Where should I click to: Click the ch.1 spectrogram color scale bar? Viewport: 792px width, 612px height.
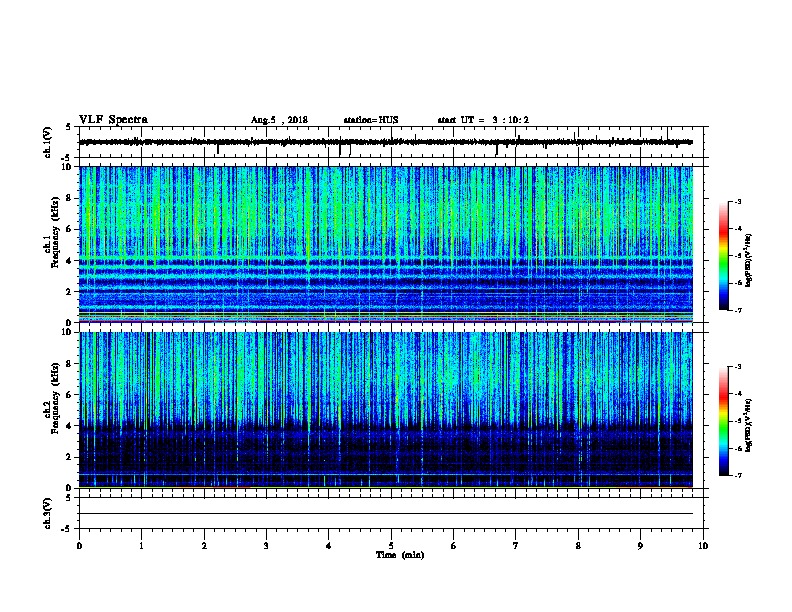pos(724,256)
